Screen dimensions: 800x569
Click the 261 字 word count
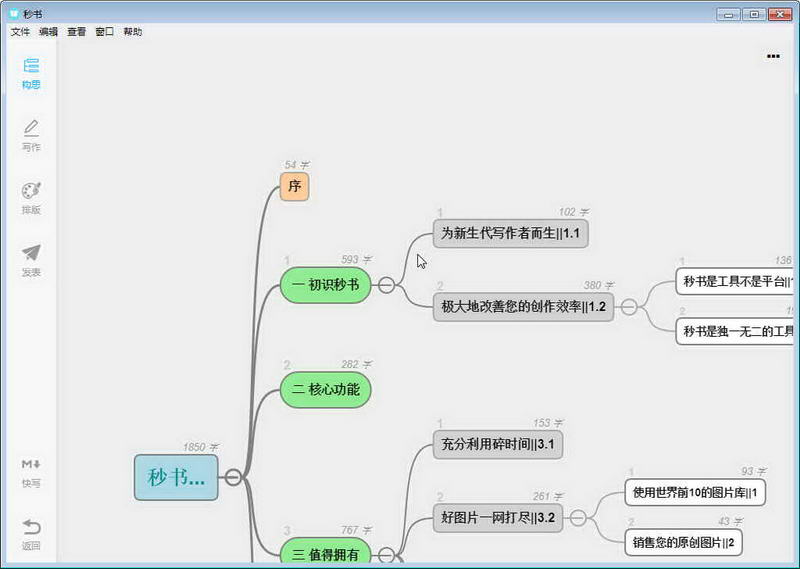[548, 497]
